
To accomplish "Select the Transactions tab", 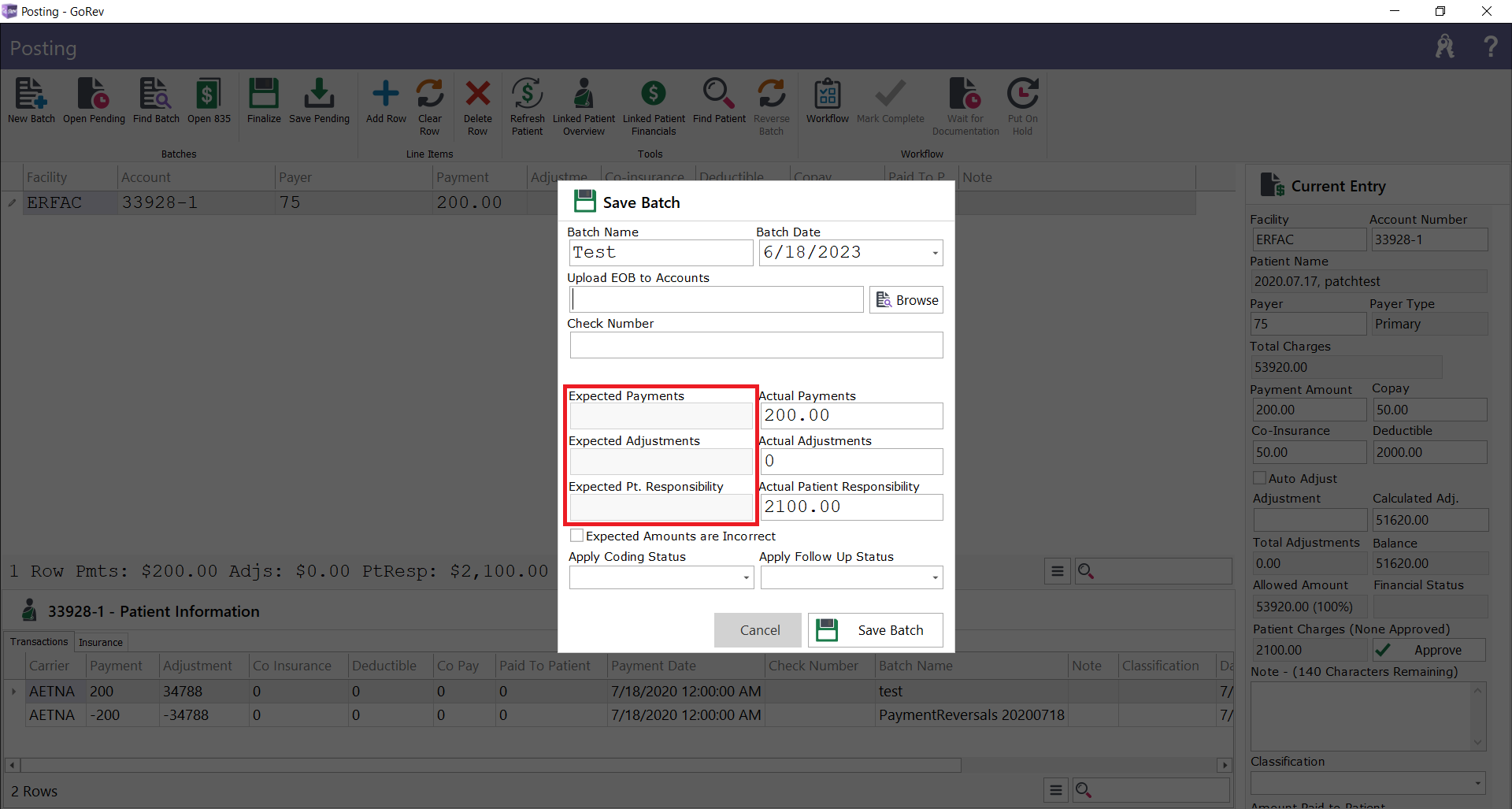I will point(38,641).
